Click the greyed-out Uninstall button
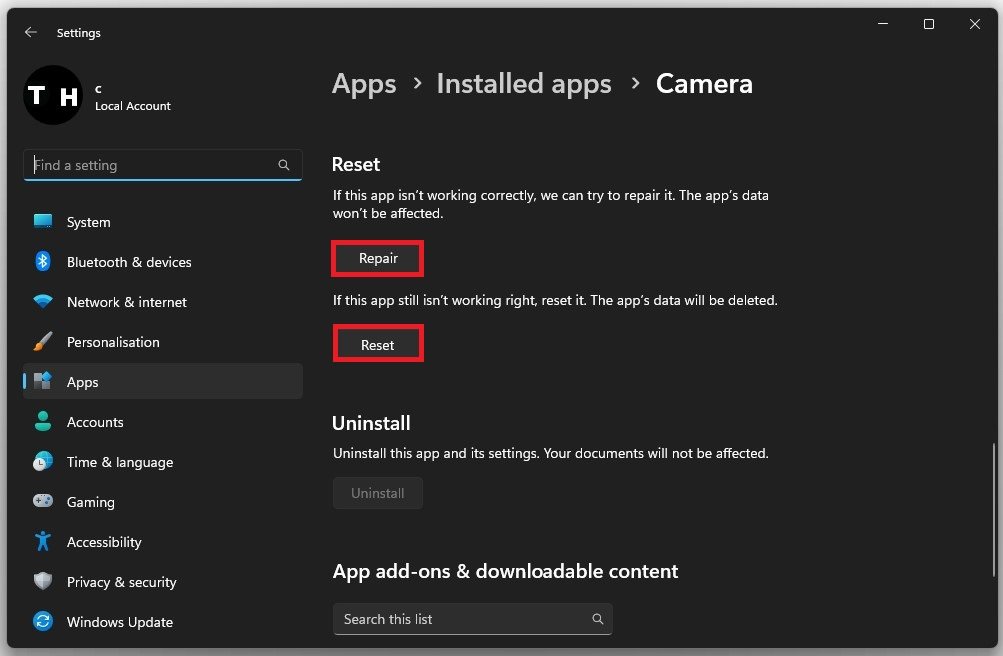Viewport: 1003px width, 656px height. (x=378, y=493)
